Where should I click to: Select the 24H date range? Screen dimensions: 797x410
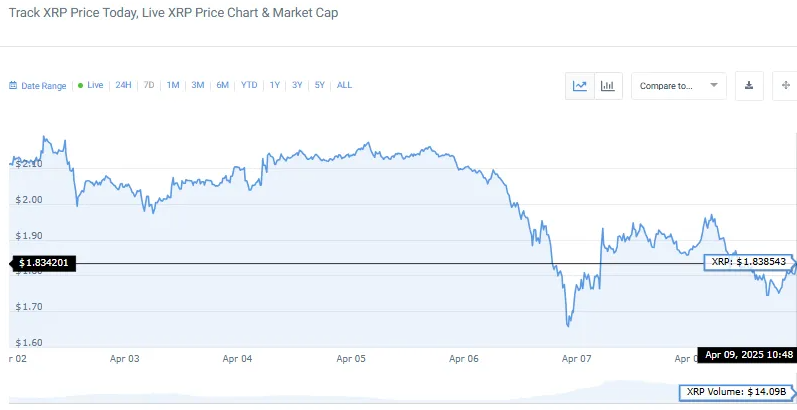123,86
